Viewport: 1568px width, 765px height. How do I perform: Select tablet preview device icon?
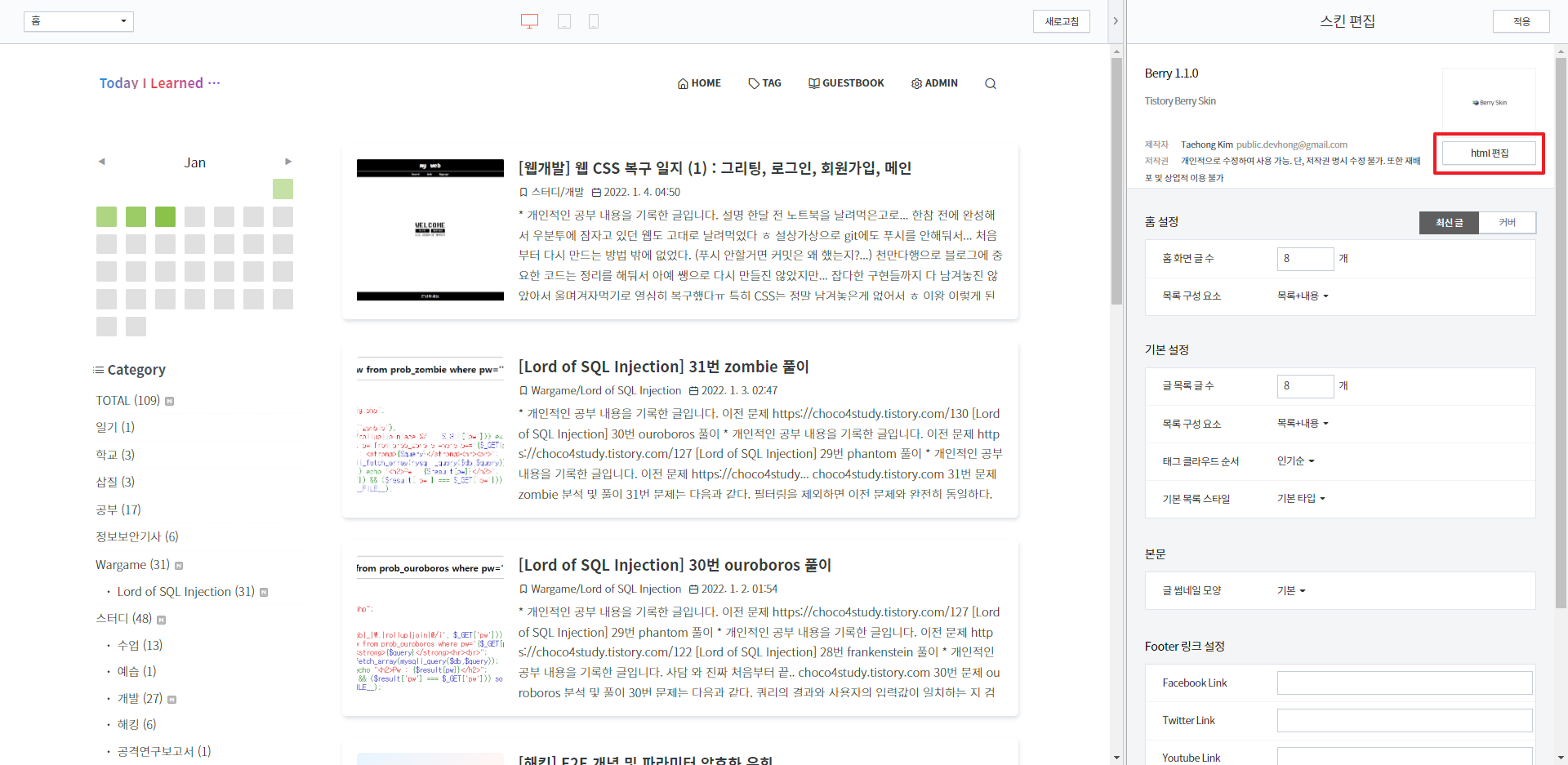point(564,21)
